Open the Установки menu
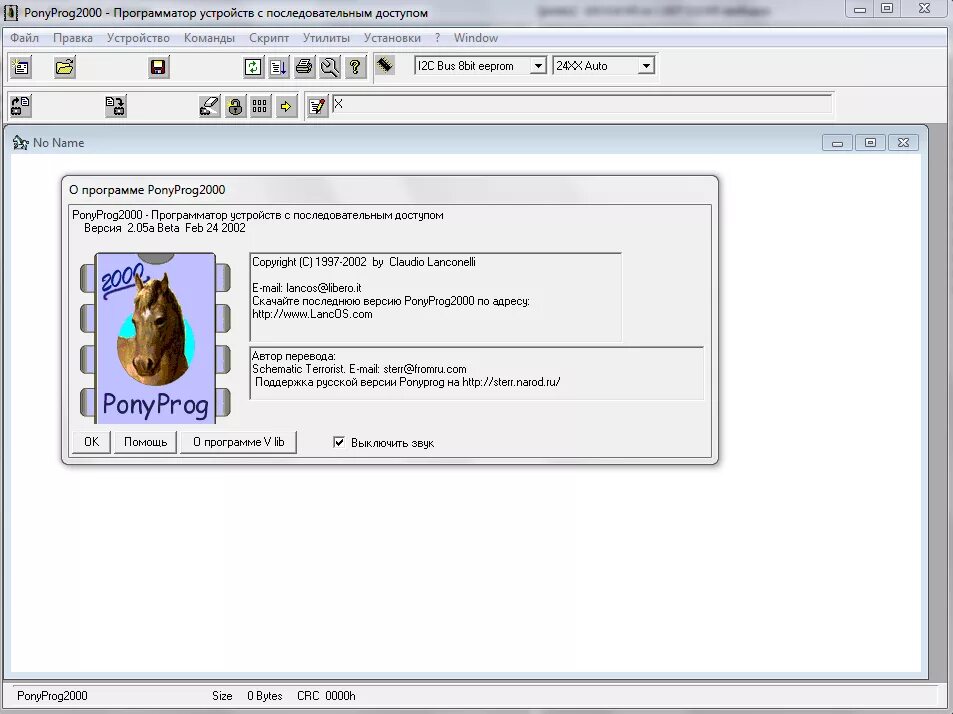Viewport: 953px width, 714px height. [392, 38]
